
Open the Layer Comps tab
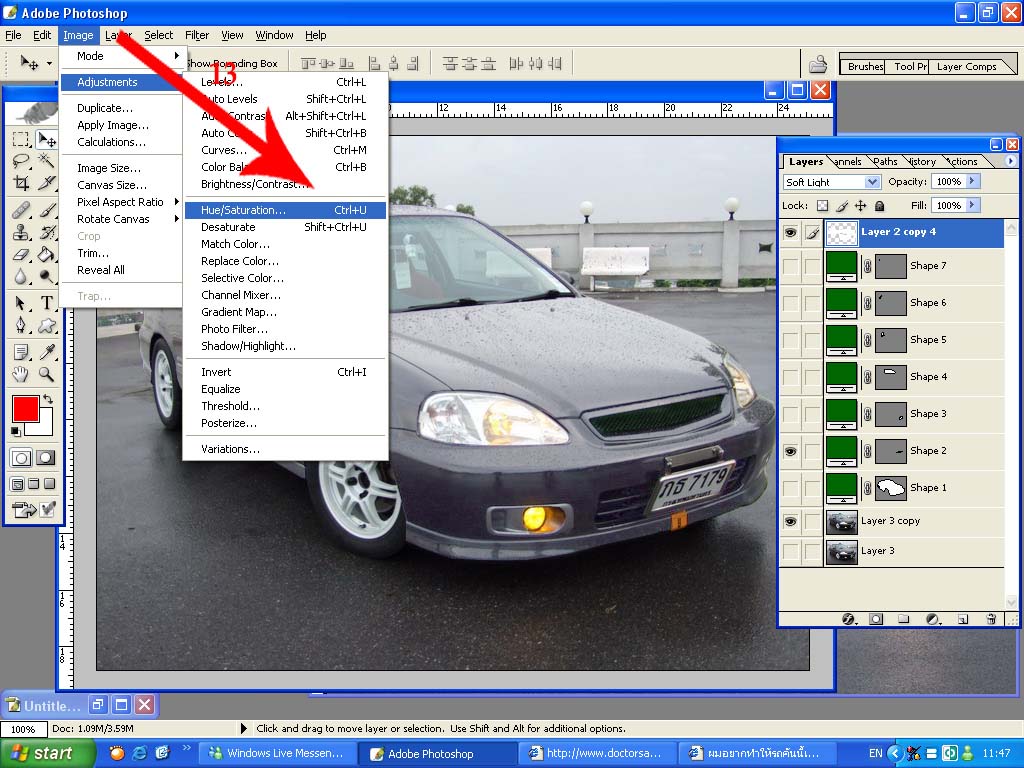(x=966, y=66)
